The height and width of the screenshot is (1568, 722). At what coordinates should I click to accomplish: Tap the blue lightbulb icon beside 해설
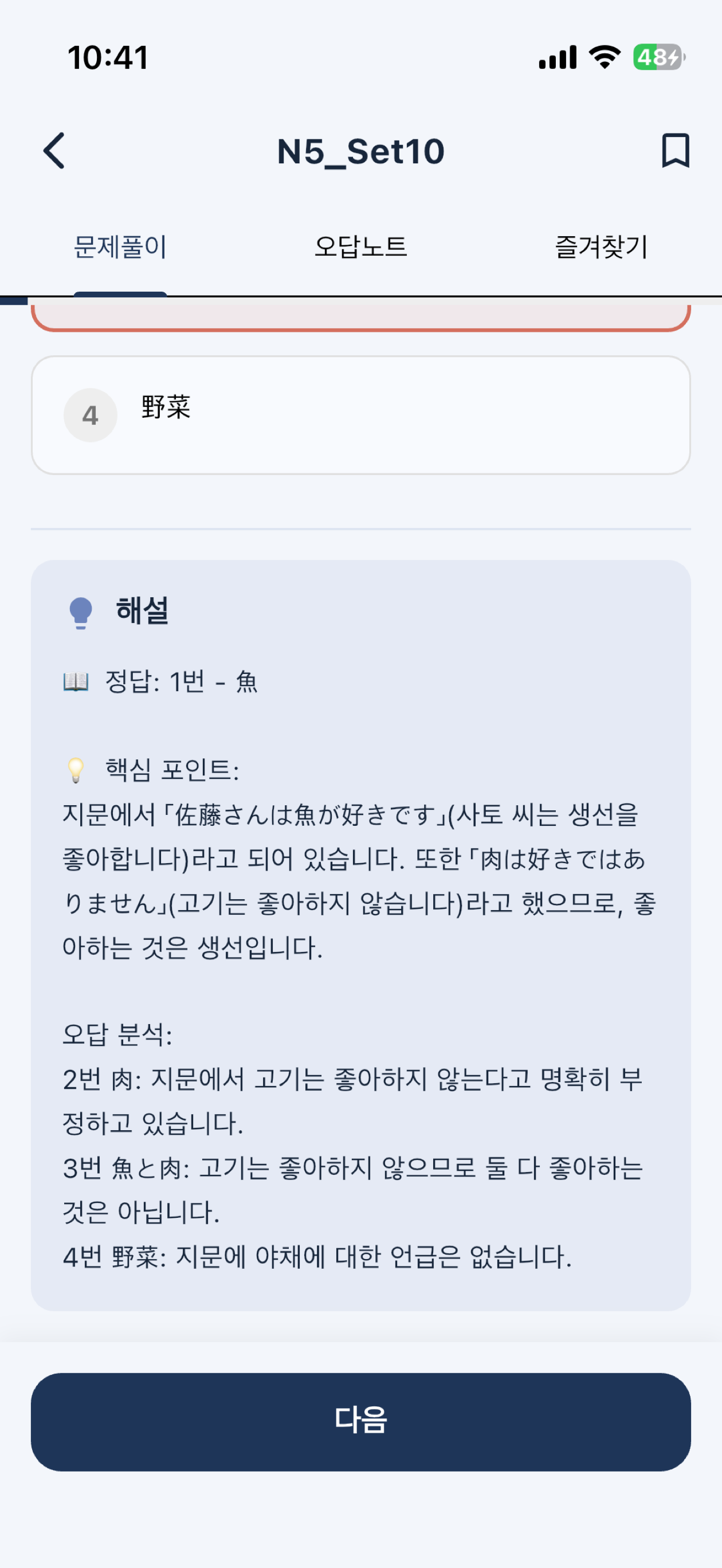80,612
